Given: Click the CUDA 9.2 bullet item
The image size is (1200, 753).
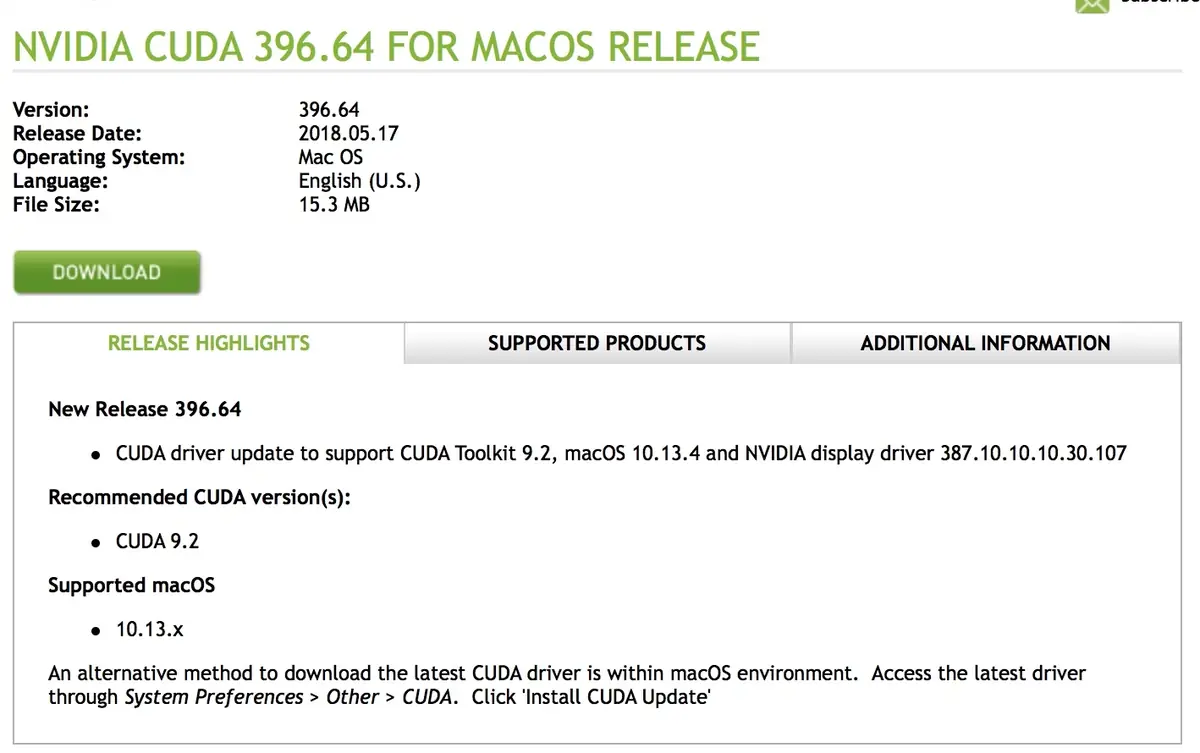Looking at the screenshot, I should [x=157, y=541].
